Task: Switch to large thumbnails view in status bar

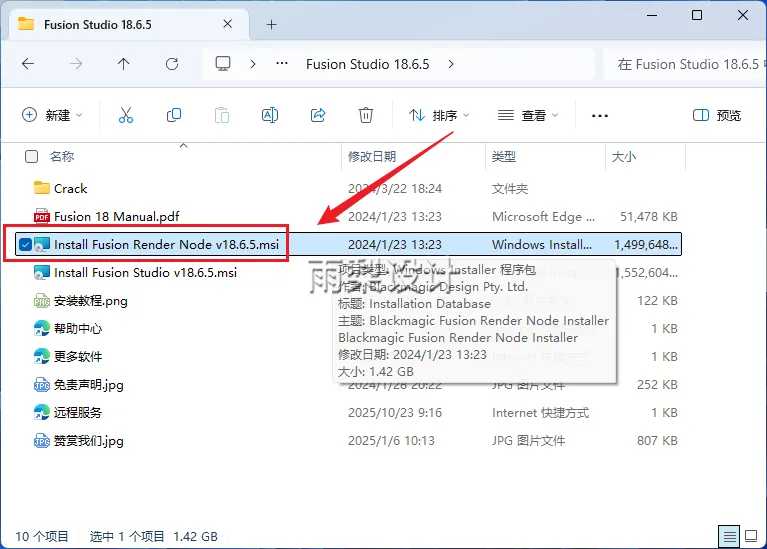Action: point(751,537)
